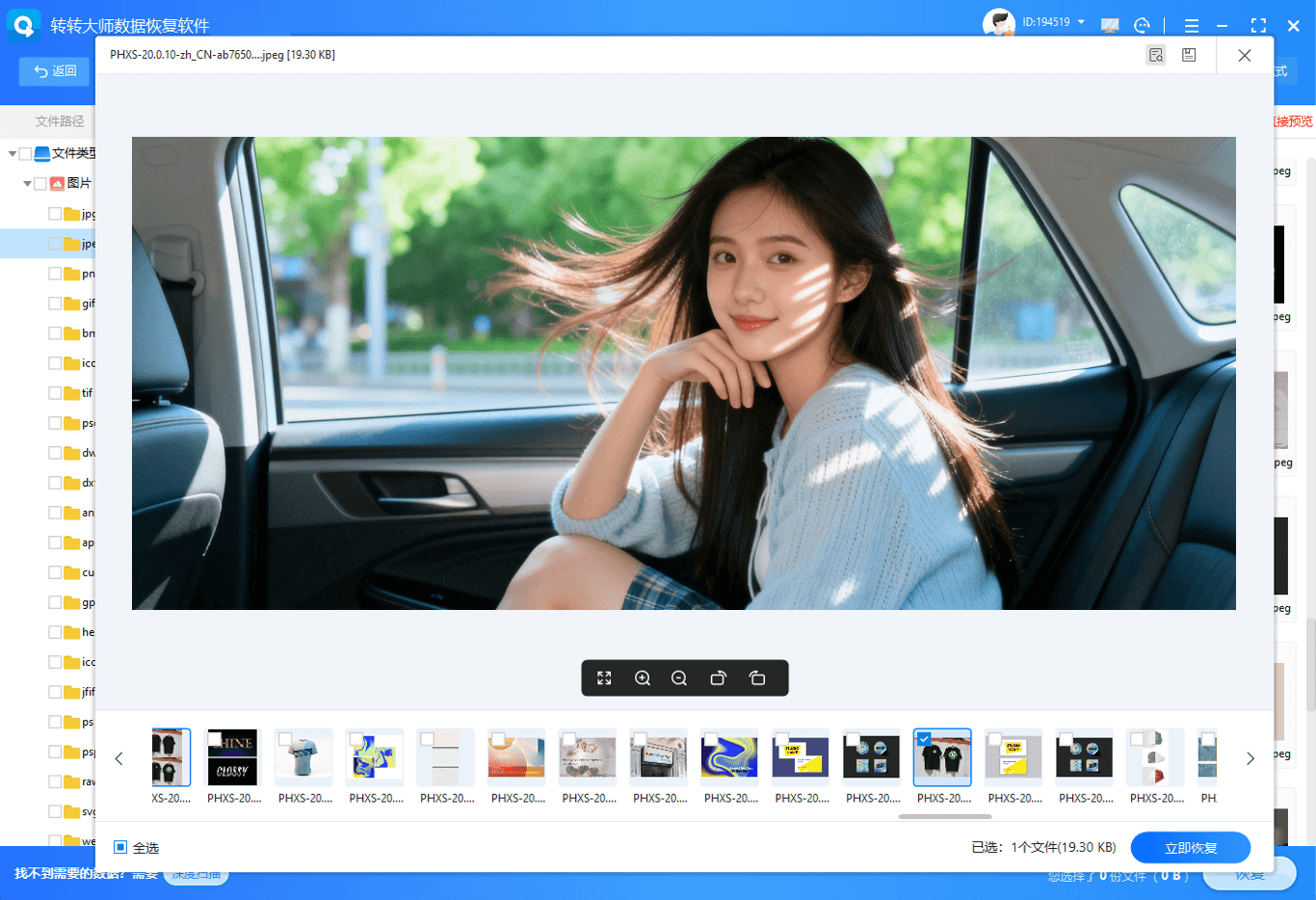Uncheck the selected black T-shirts thumbnail checkbox
Viewport: 1316px width, 900px height.
pyautogui.click(x=924, y=739)
